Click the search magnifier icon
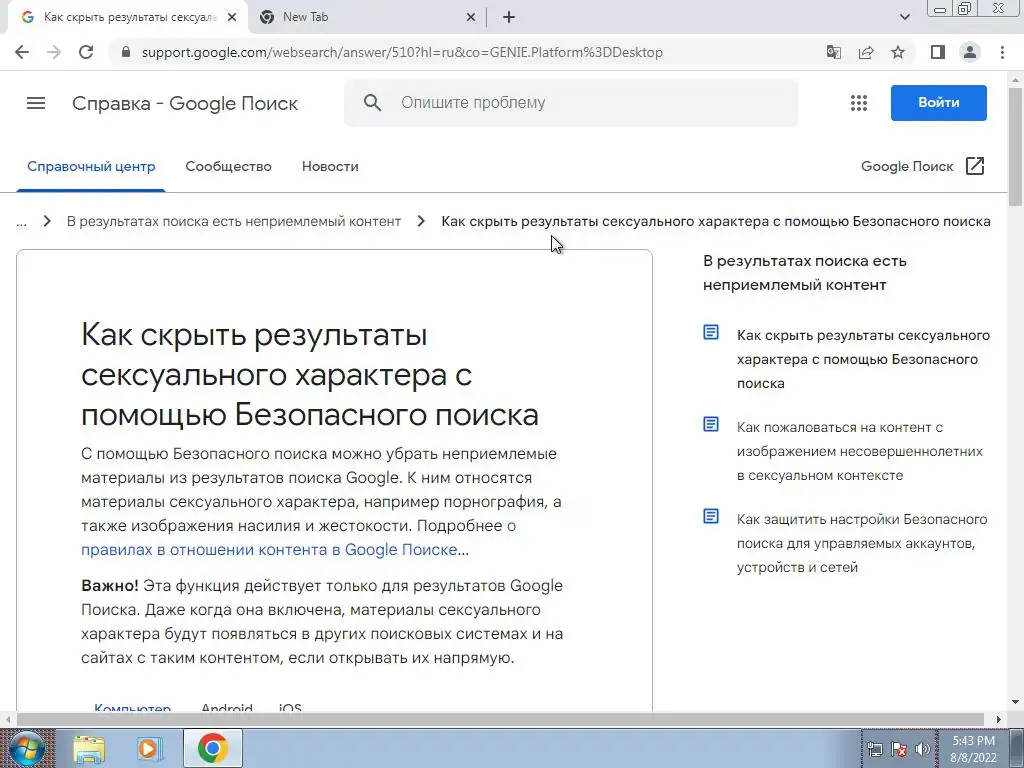 pyautogui.click(x=372, y=103)
